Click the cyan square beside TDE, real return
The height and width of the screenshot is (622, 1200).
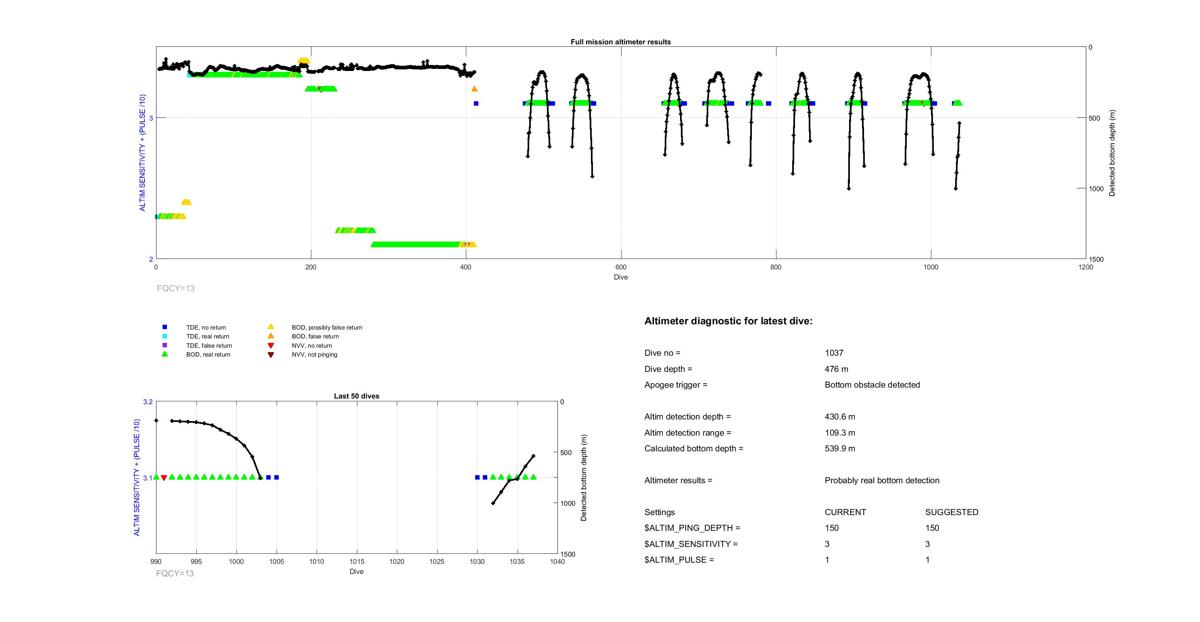click(x=165, y=336)
